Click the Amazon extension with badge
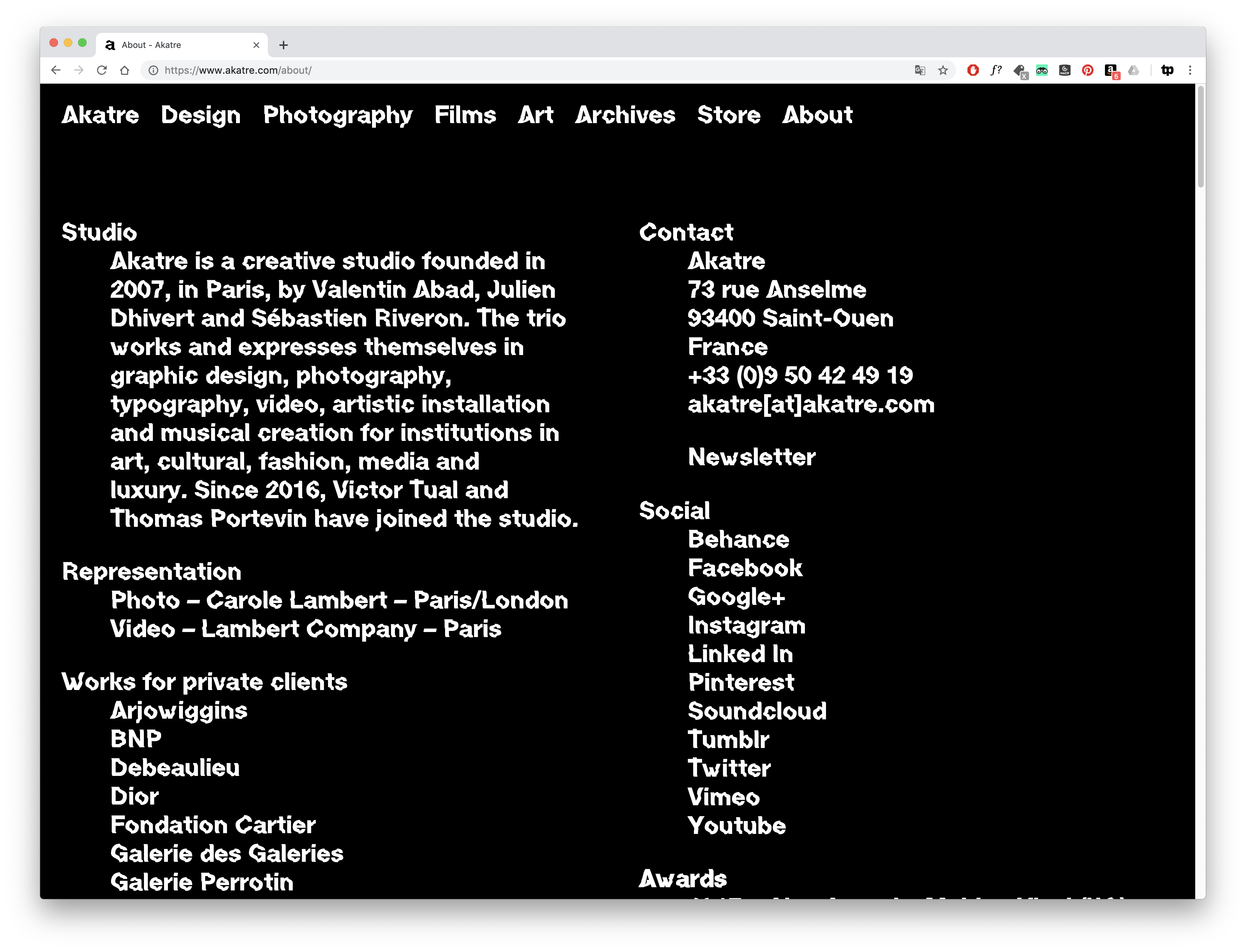 click(1111, 70)
